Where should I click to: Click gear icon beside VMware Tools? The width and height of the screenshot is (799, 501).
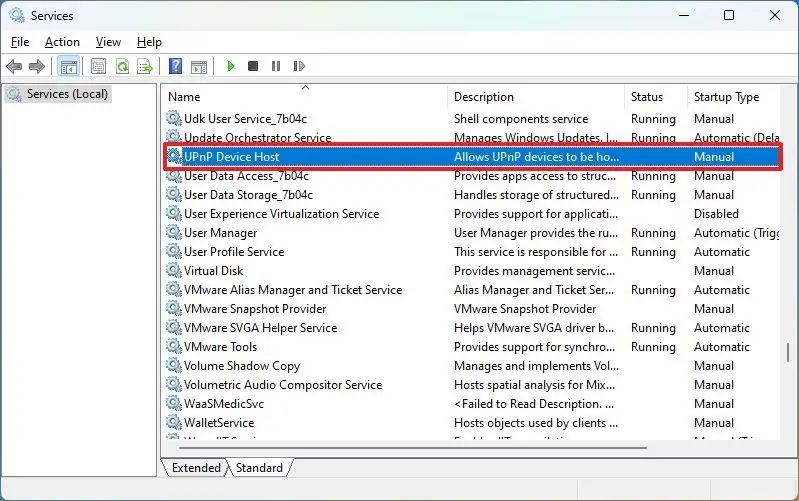174,346
